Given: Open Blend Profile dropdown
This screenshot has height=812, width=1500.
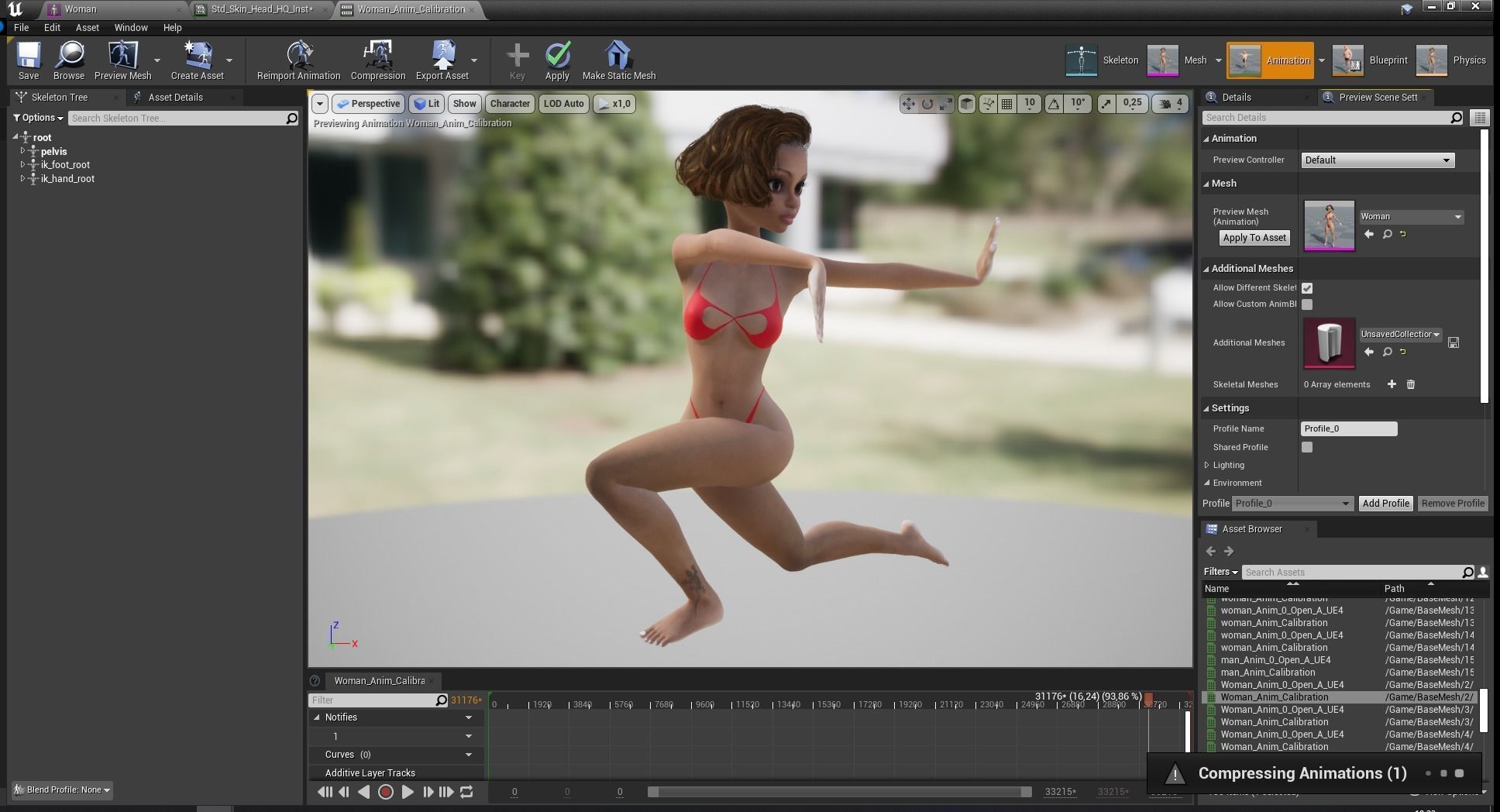Looking at the screenshot, I should (x=62, y=790).
